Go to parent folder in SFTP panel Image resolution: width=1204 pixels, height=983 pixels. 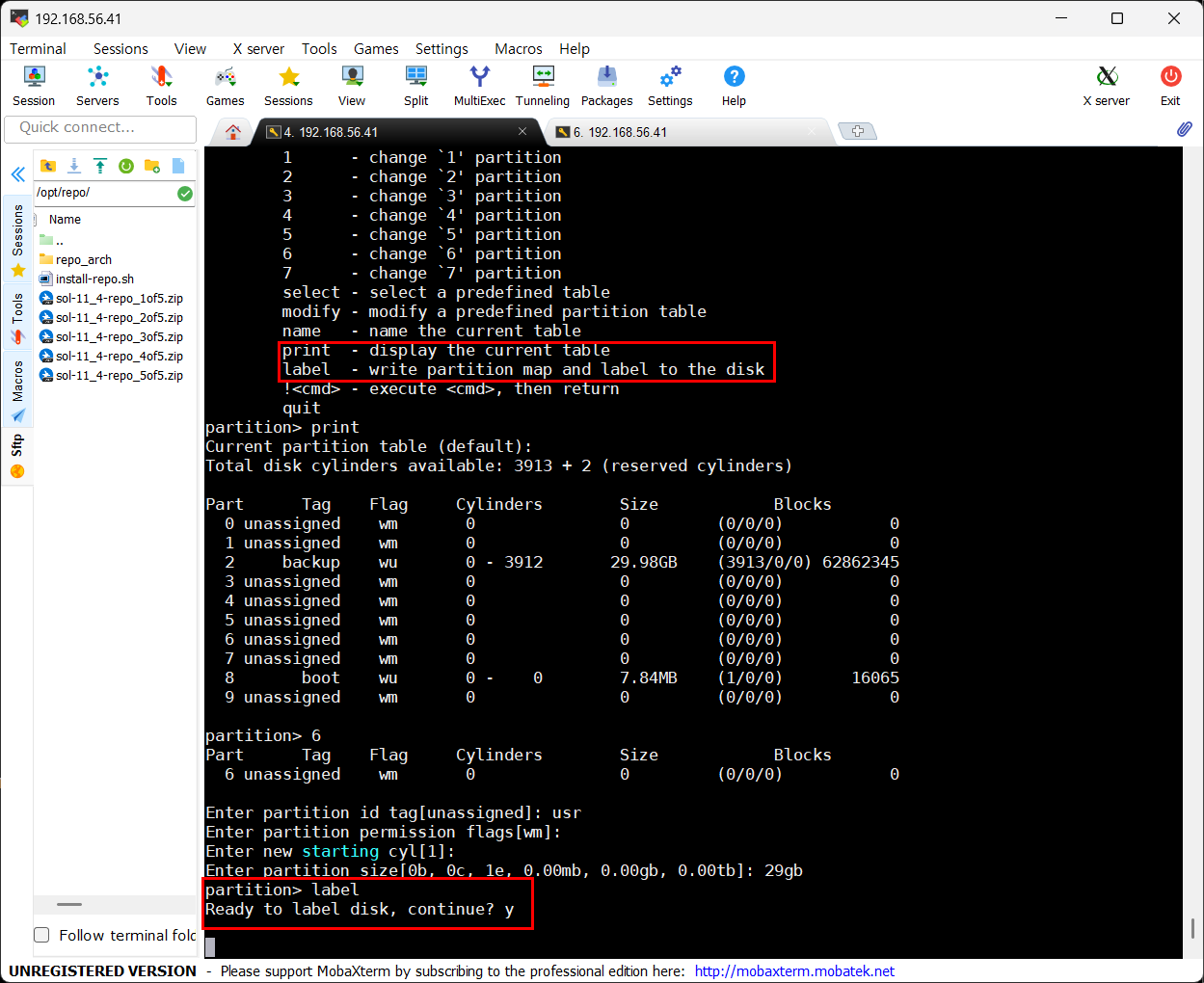point(48,166)
